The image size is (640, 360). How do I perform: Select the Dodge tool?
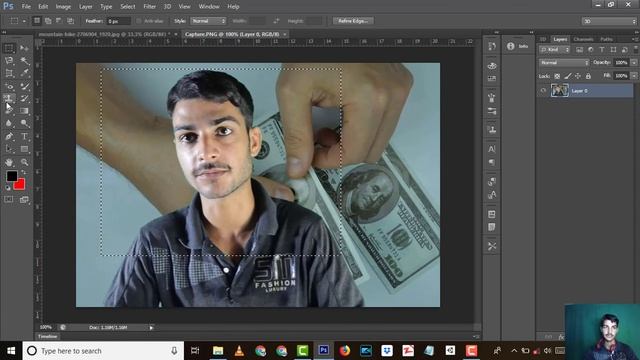tap(24, 123)
